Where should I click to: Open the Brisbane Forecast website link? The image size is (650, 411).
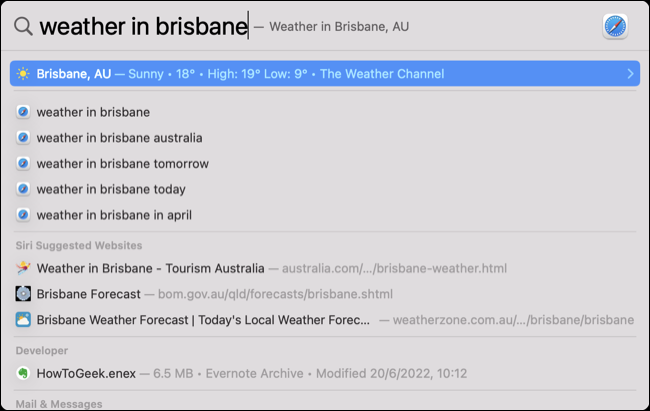pos(87,294)
